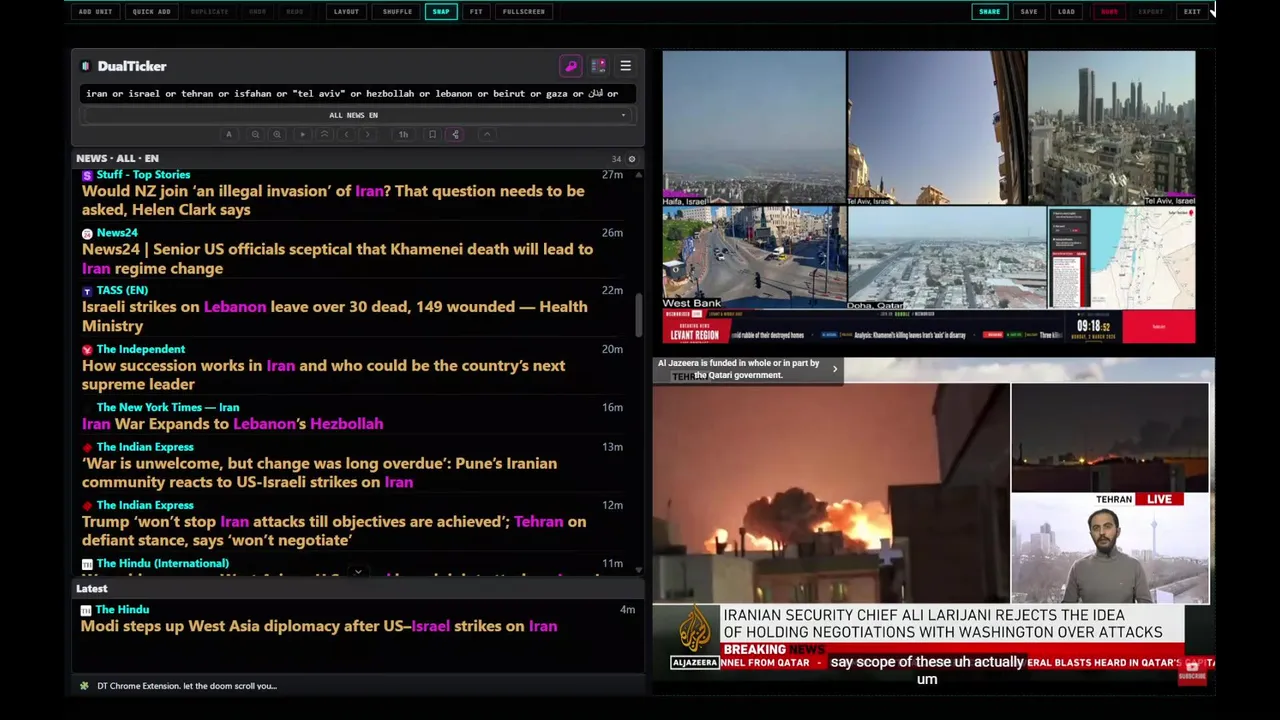The height and width of the screenshot is (720, 1280).
Task: Click the zoom in magnifier icon
Action: [x=277, y=134]
